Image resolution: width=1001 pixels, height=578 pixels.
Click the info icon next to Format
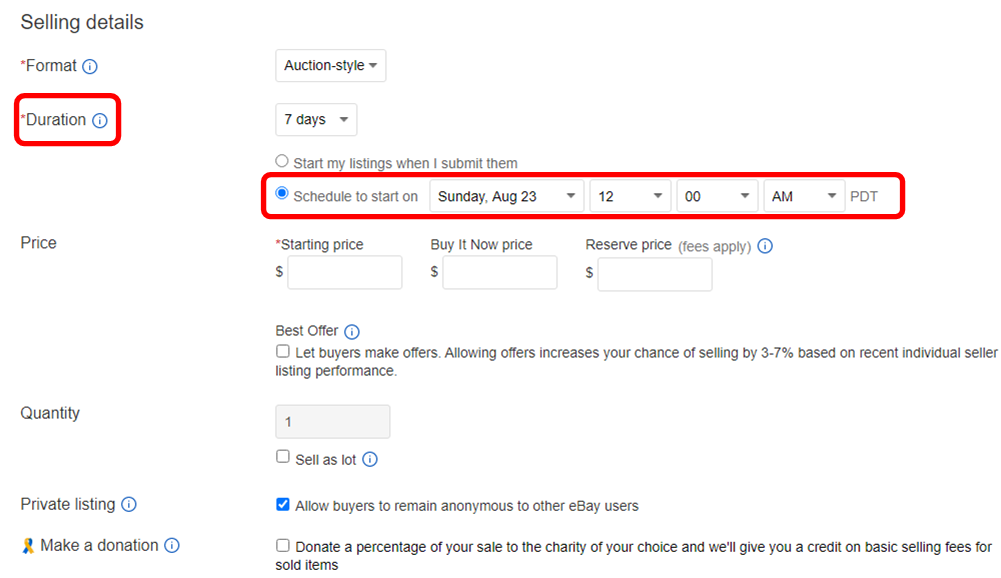(90, 67)
